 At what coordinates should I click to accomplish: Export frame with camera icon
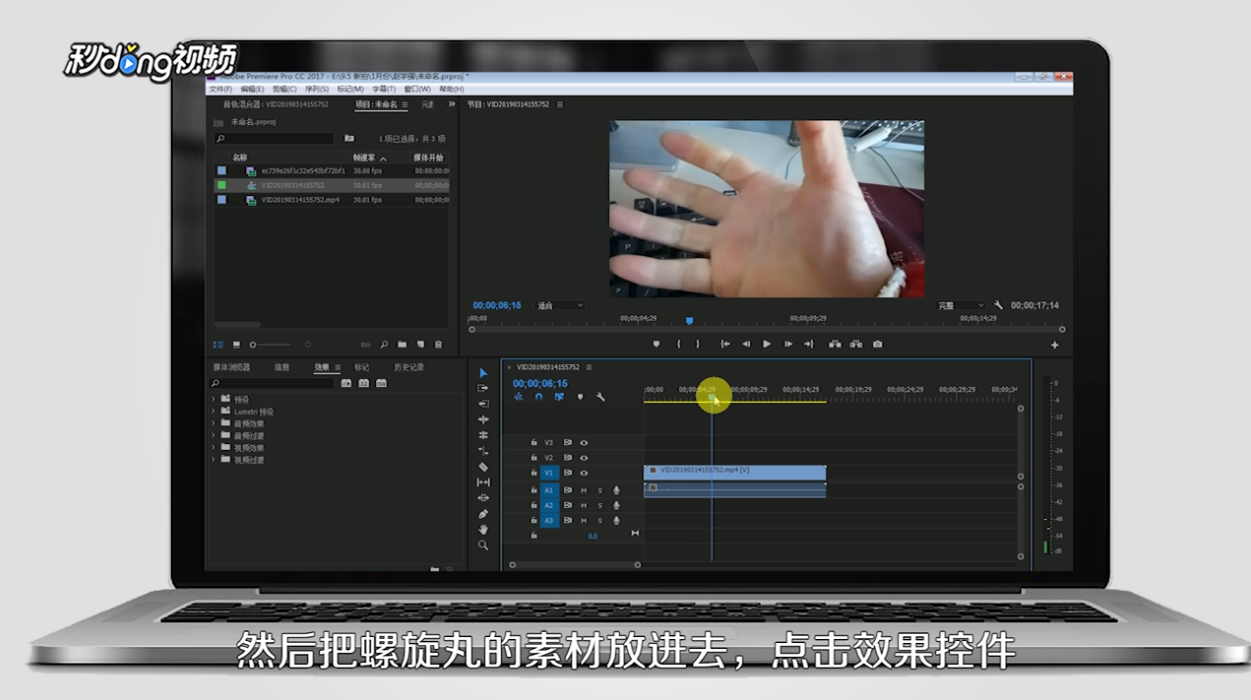pos(877,344)
